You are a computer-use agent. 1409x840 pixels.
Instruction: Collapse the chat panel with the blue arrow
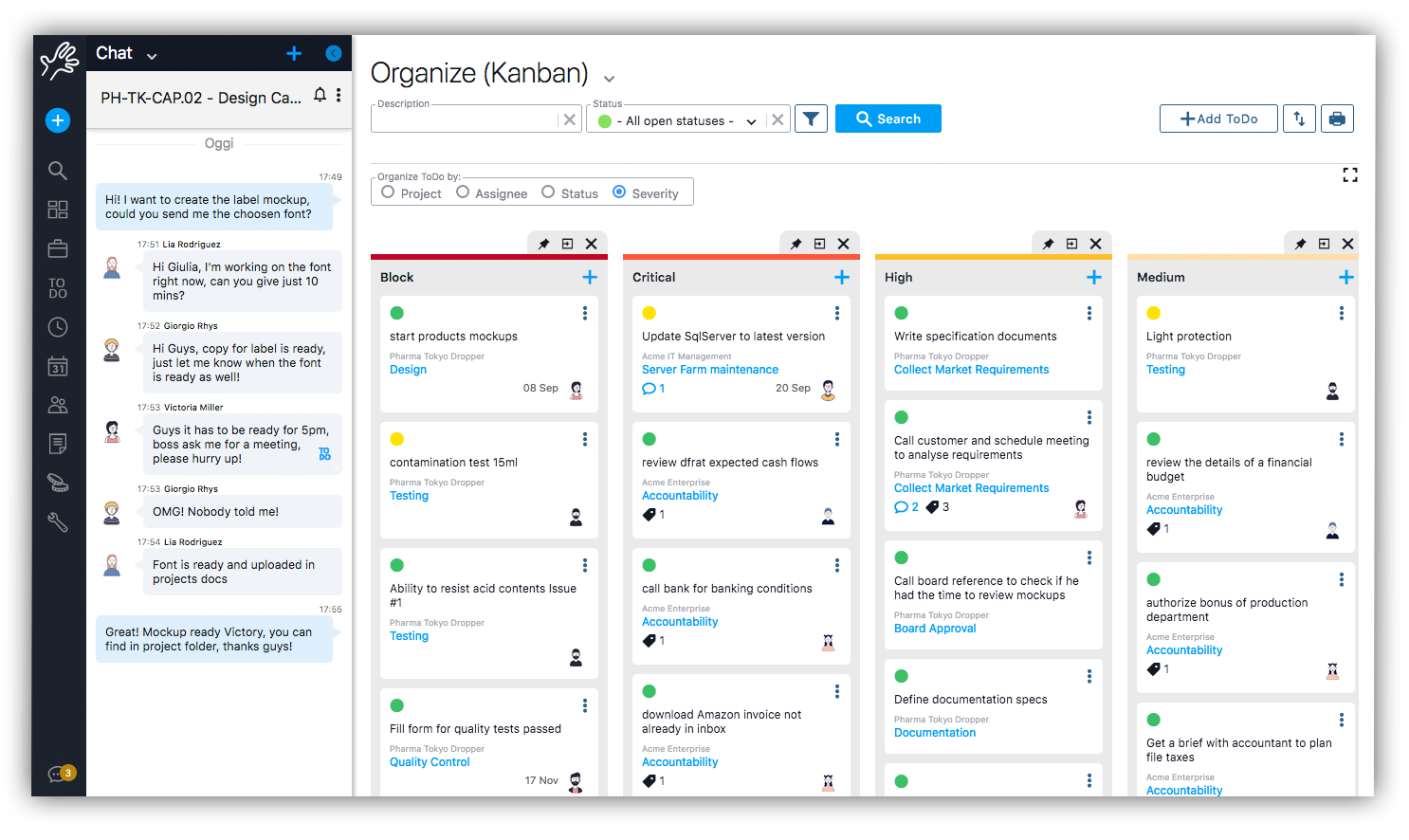[x=334, y=53]
